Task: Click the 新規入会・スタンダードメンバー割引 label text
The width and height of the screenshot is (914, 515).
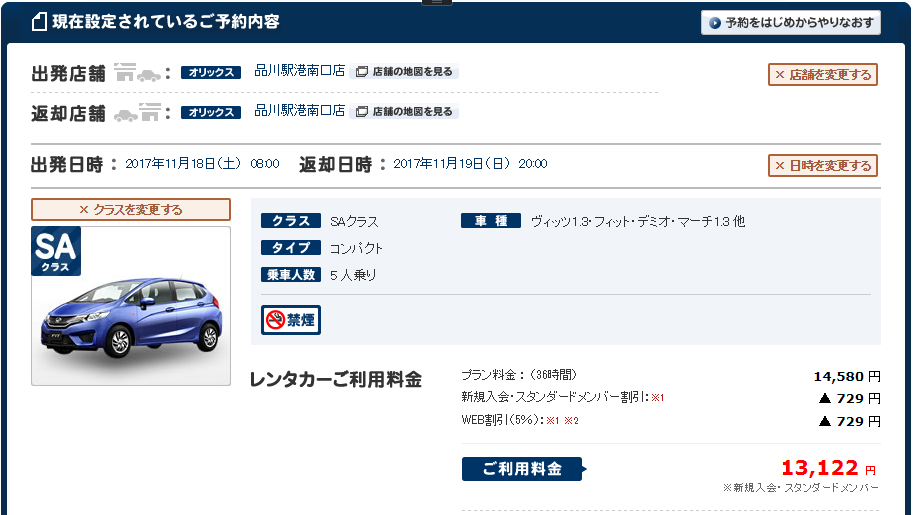Action: 555,397
